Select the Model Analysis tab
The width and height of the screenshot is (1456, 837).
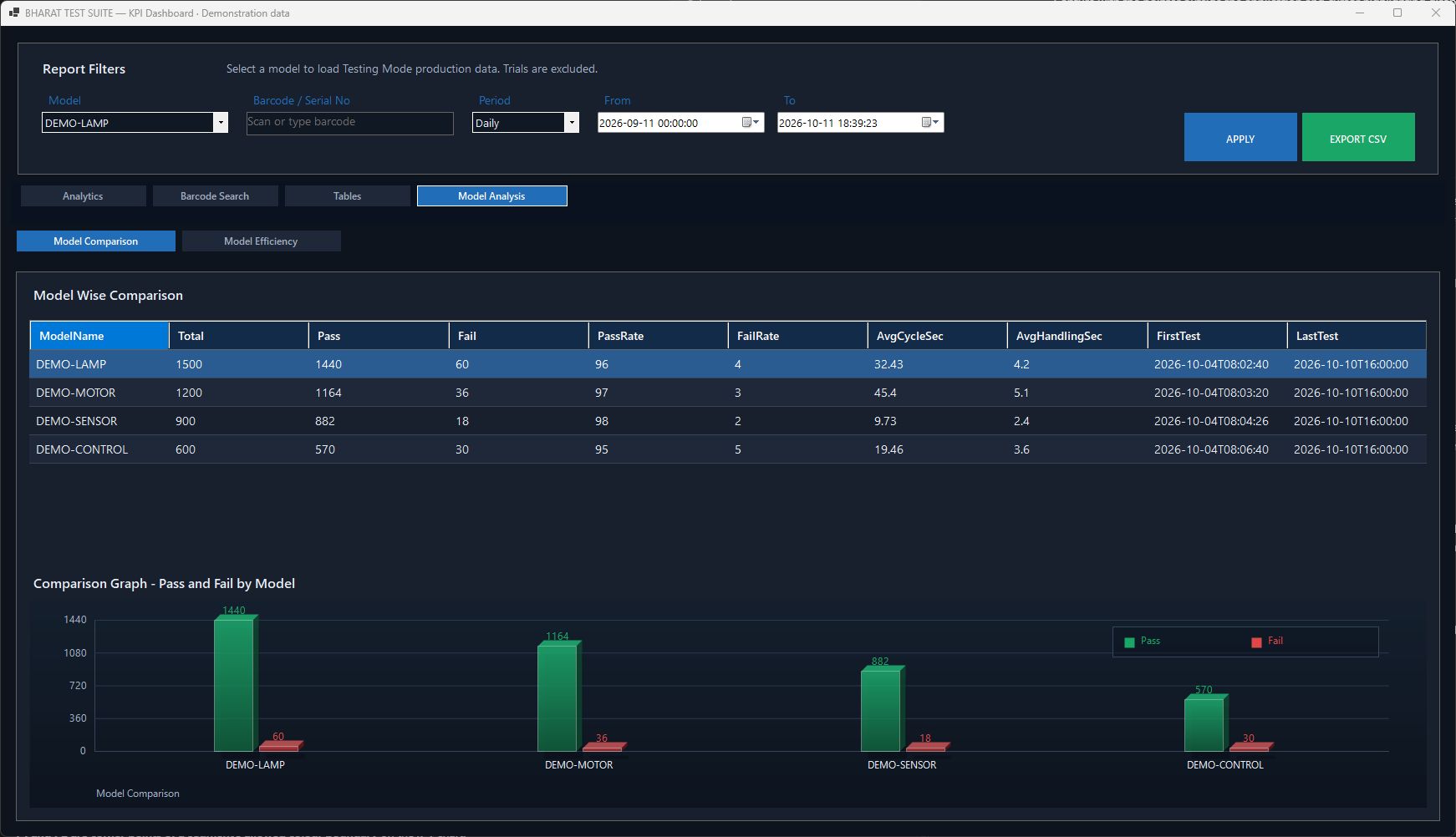pyautogui.click(x=491, y=196)
